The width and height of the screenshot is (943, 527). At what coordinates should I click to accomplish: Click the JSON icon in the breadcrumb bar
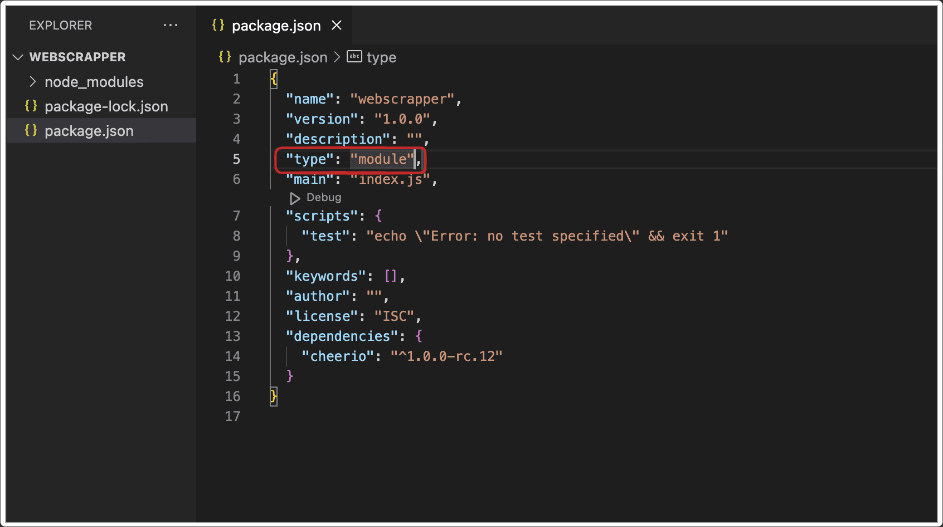tap(225, 57)
